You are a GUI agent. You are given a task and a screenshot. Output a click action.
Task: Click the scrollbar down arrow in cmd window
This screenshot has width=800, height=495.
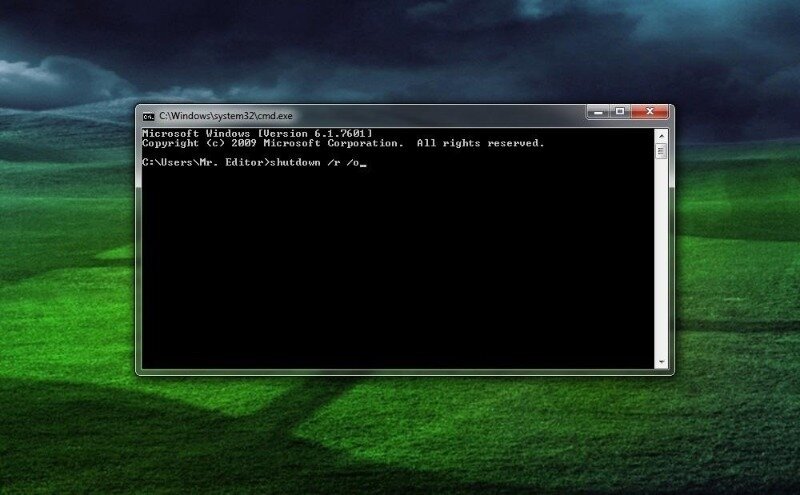coord(661,362)
